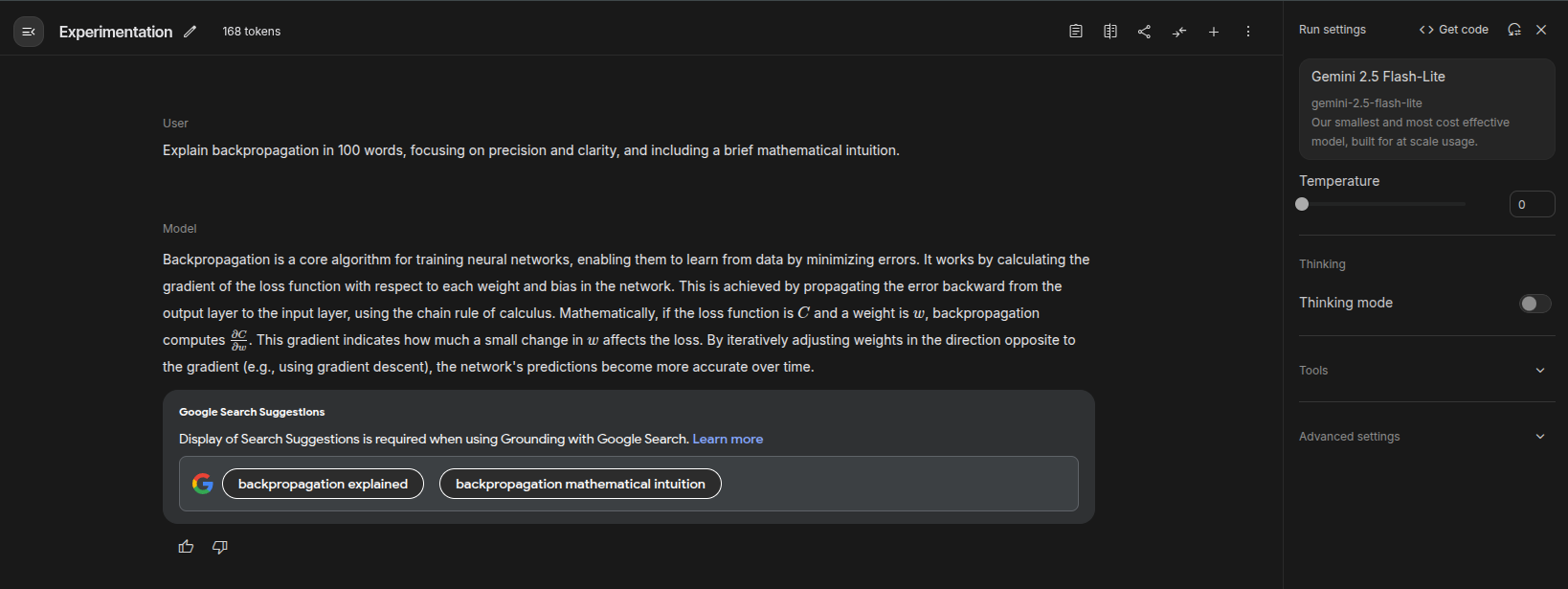Open compare mode split-view icon
Viewport: 1568px width, 589px height.
(x=1110, y=32)
